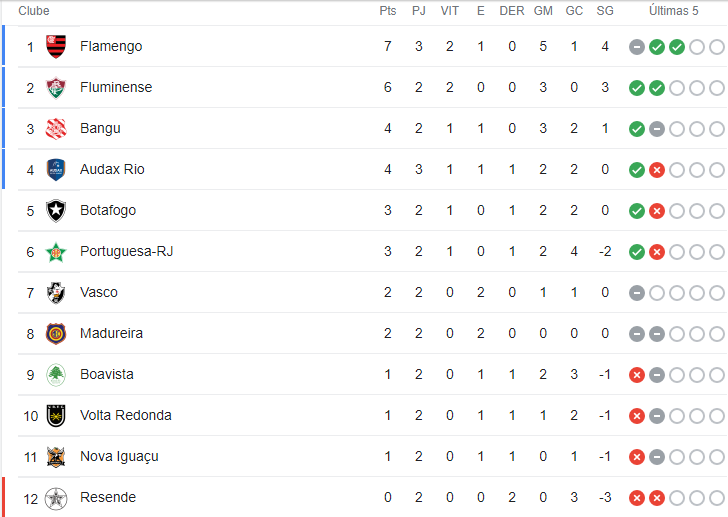Open the Vasco team name link

[99, 292]
